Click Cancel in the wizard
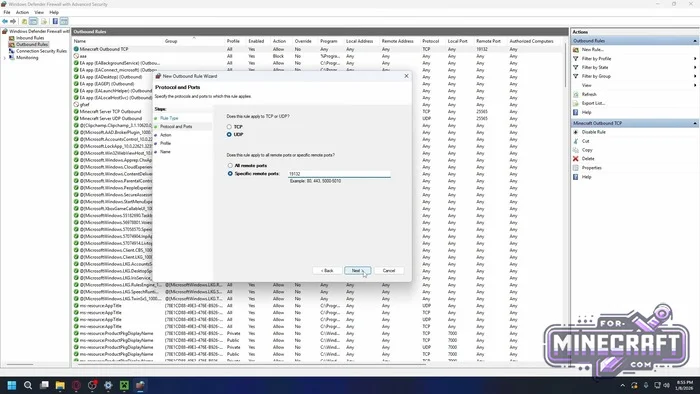This screenshot has height=394, width=700. click(389, 270)
